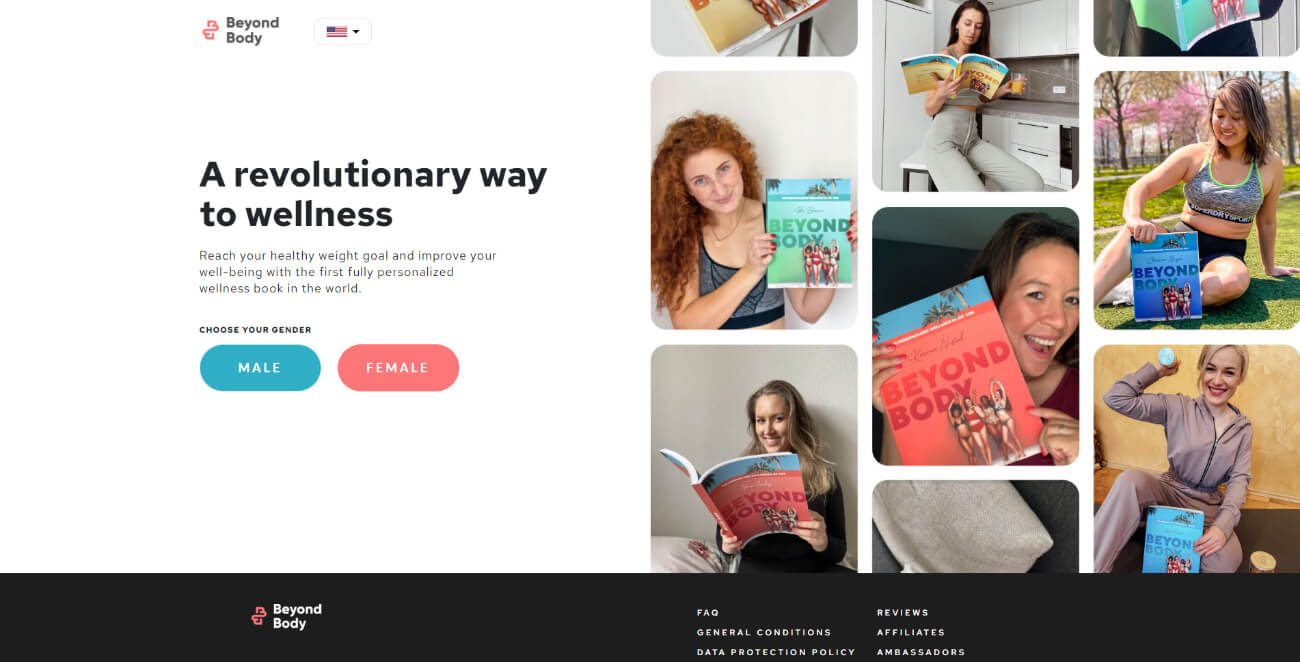Click the 'A revolutionary way to wellness' heading
1300x662 pixels.
pos(373,194)
